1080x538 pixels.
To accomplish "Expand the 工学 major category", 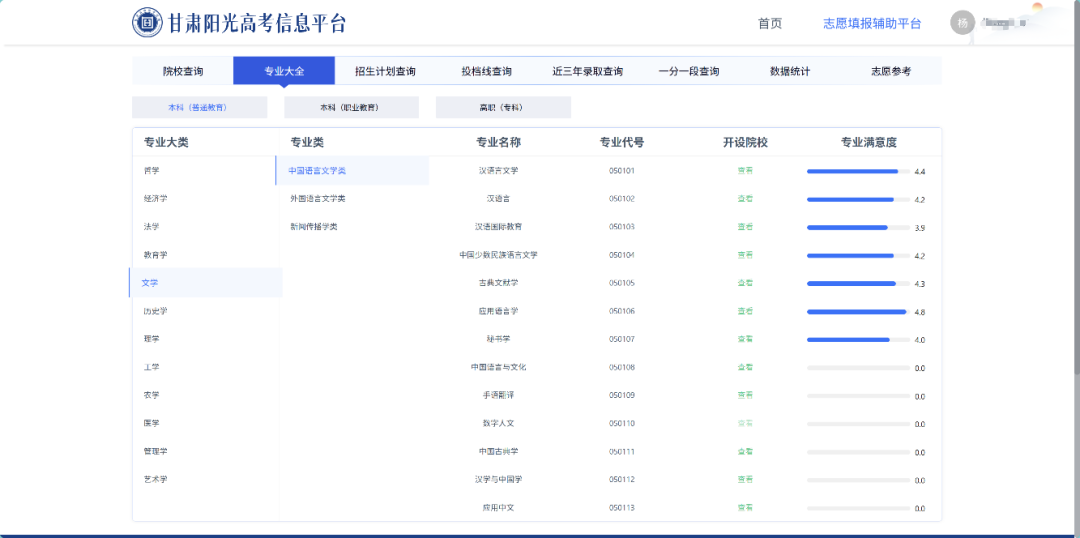I will pyautogui.click(x=152, y=367).
